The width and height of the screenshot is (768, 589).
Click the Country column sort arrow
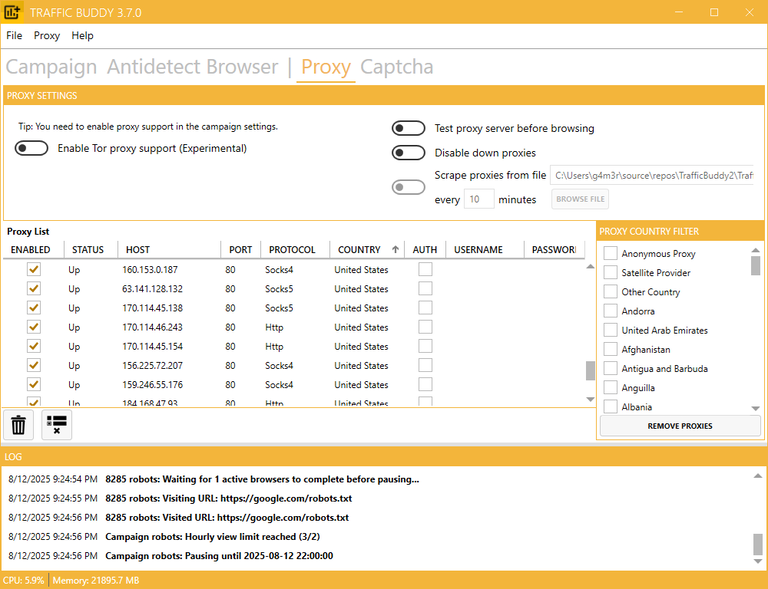395,250
